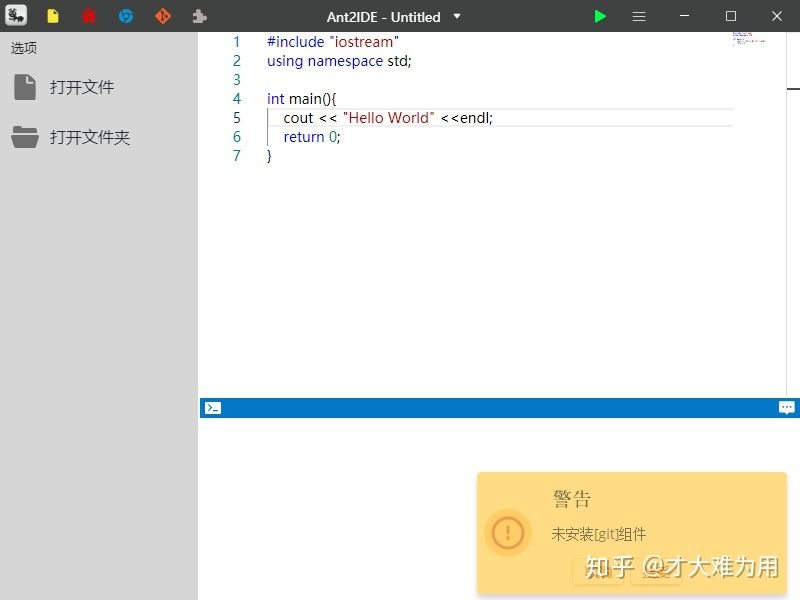Screen dimensions: 800x600
Task: Click the warning exclamation icon
Action: tap(508, 533)
